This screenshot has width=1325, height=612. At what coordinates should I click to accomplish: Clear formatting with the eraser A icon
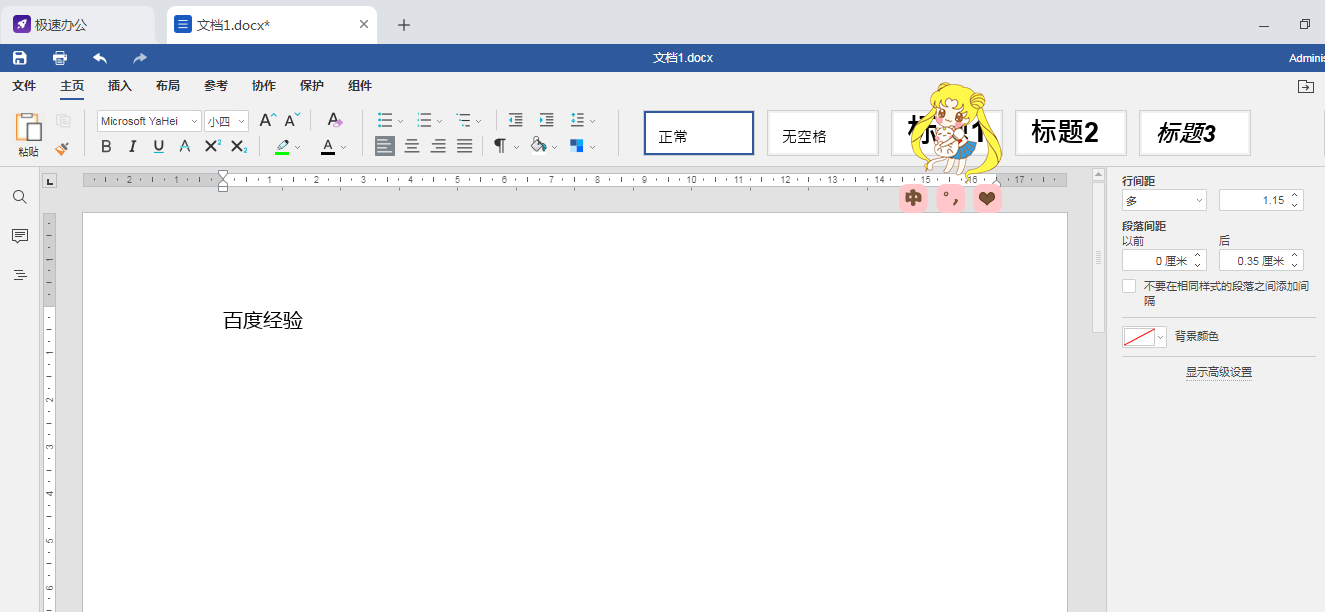click(x=335, y=121)
